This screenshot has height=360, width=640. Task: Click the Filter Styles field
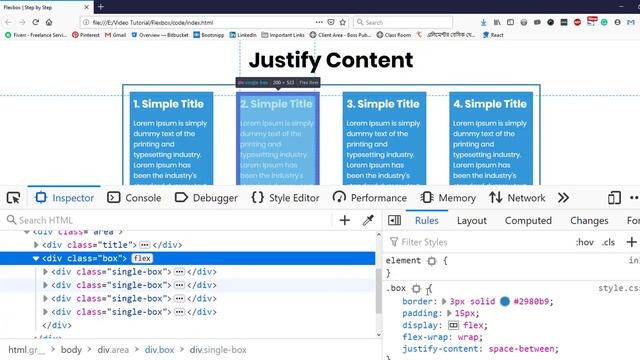click(478, 242)
